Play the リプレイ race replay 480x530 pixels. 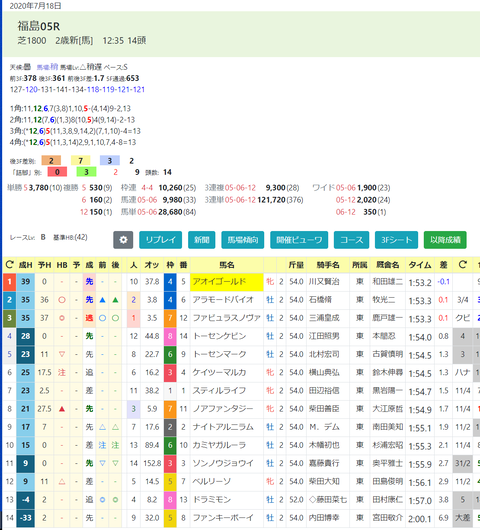pyautogui.click(x=161, y=240)
